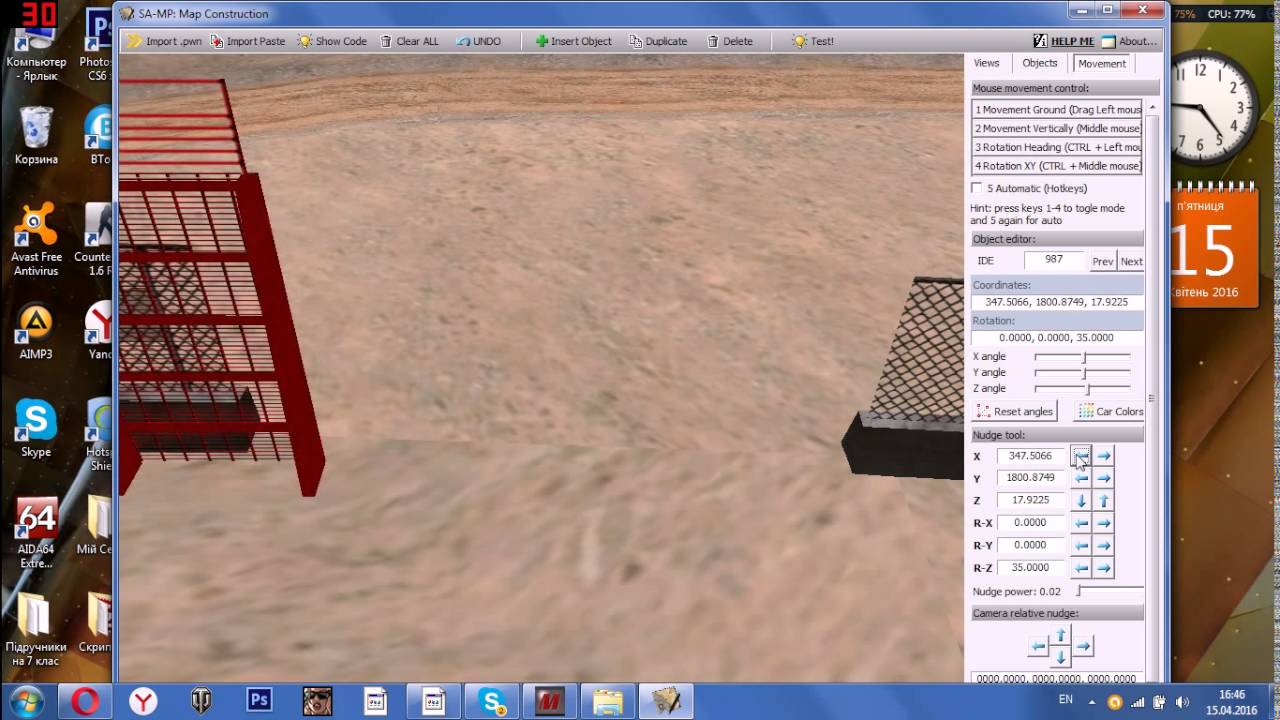This screenshot has width=1280, height=720.
Task: Duplicate the selected object
Action: point(659,41)
